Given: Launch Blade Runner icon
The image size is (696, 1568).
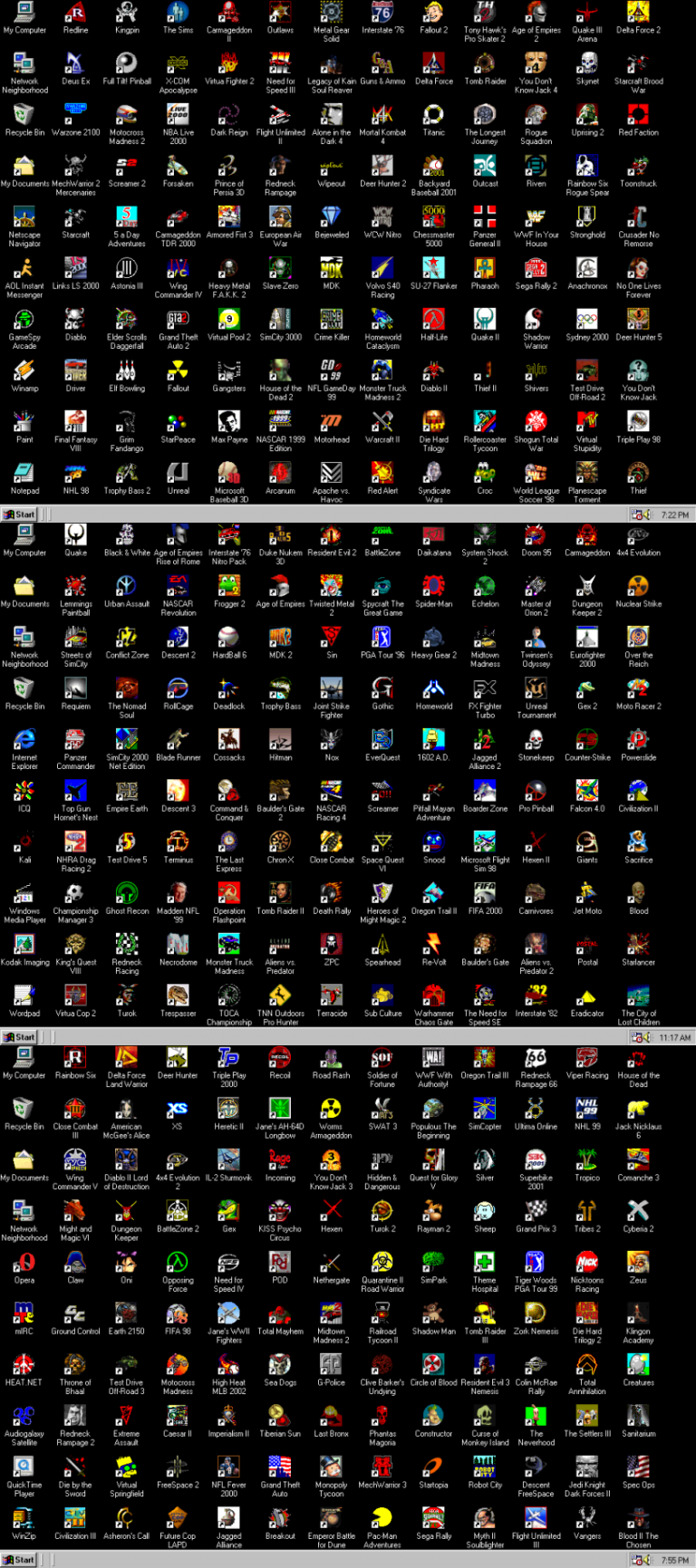Looking at the screenshot, I should [179, 739].
